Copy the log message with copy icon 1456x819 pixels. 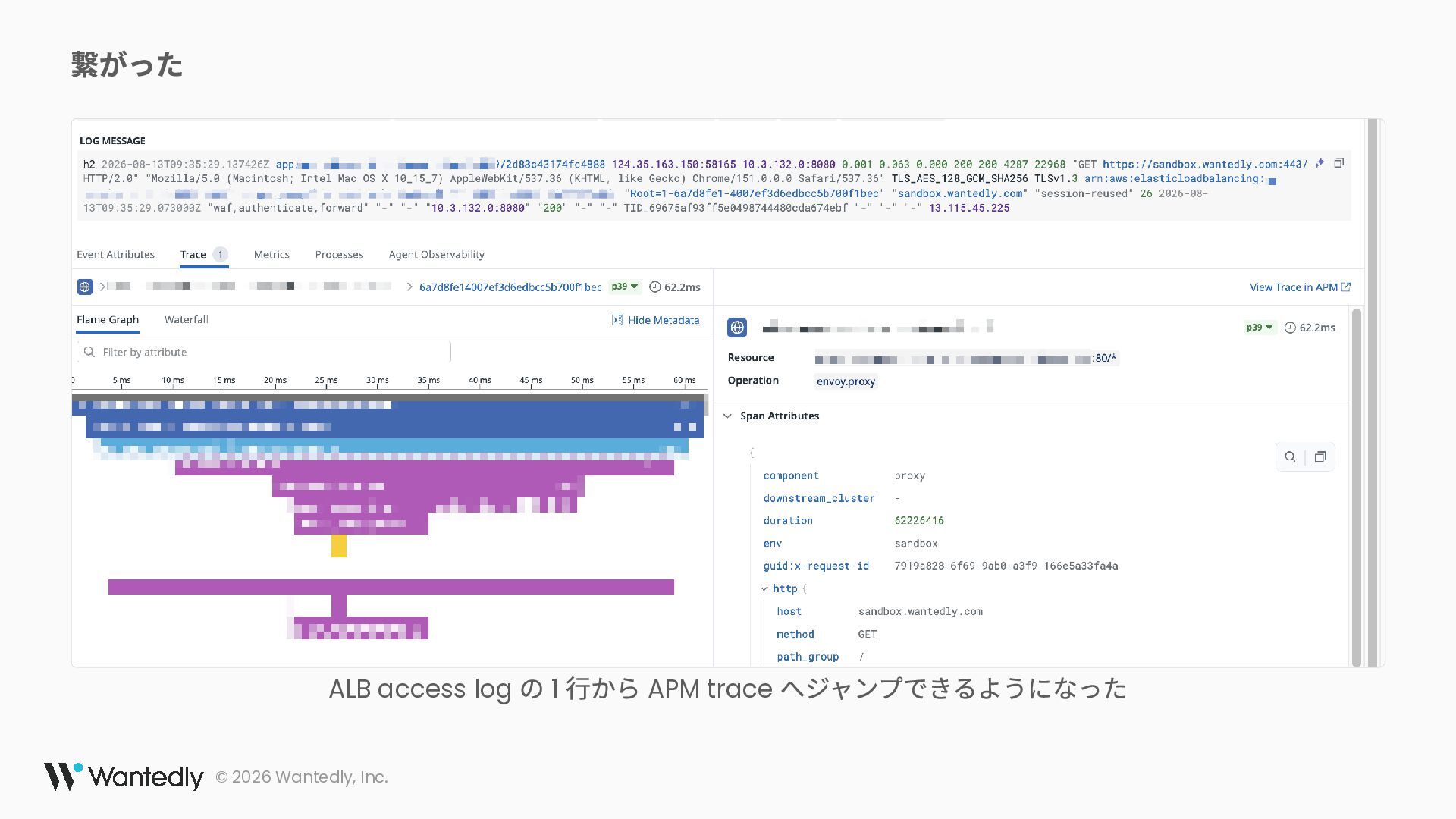1338,163
